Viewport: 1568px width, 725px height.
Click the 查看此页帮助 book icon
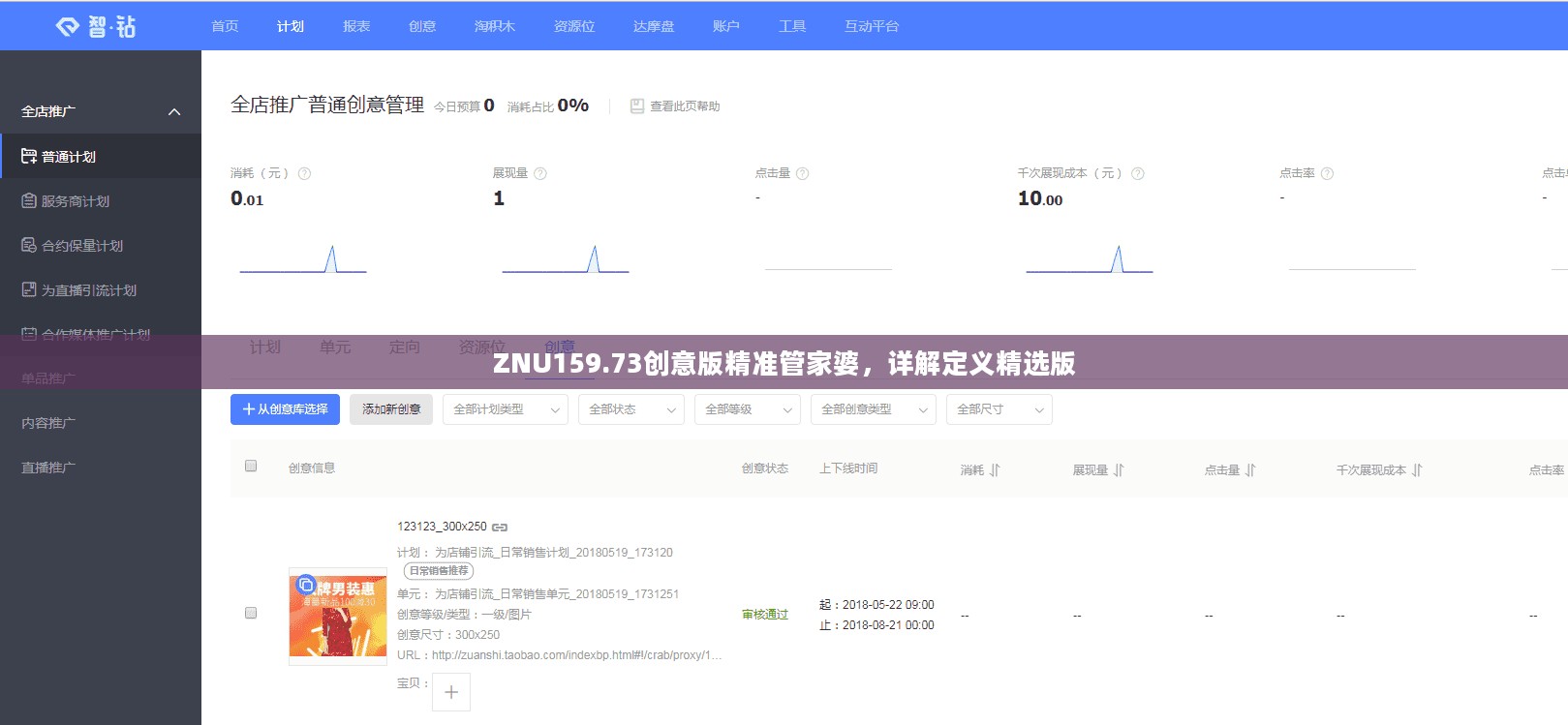tap(637, 106)
